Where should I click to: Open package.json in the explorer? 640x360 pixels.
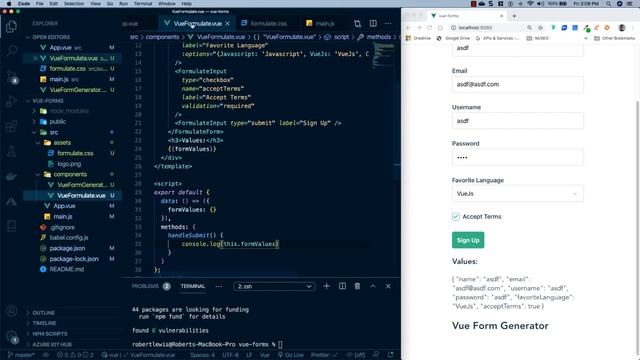coord(67,248)
